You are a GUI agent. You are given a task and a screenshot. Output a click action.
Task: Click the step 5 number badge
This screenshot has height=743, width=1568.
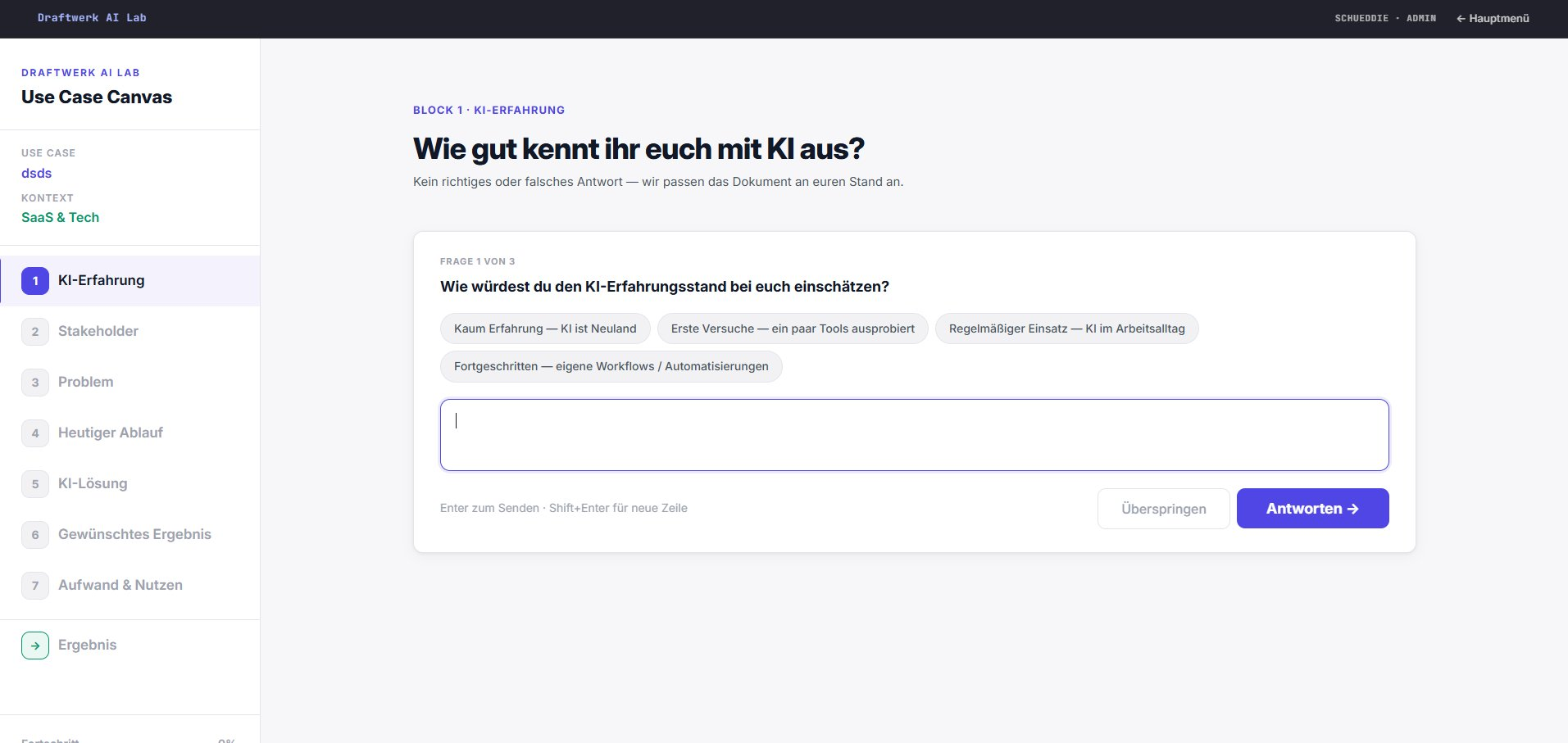35,484
